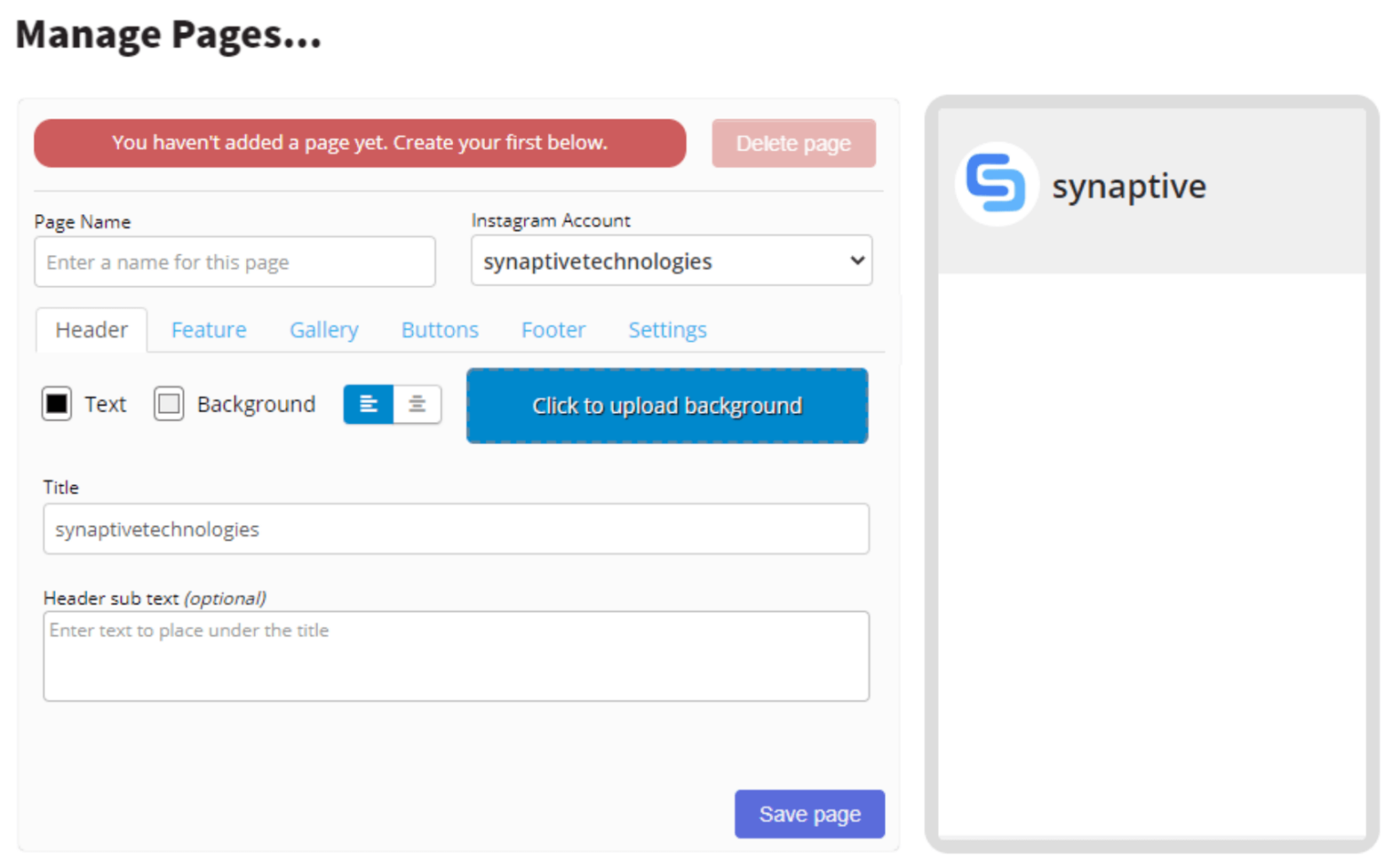This screenshot has width=1400, height=867.
Task: Click the synaptive title in preview
Action: (x=1128, y=187)
